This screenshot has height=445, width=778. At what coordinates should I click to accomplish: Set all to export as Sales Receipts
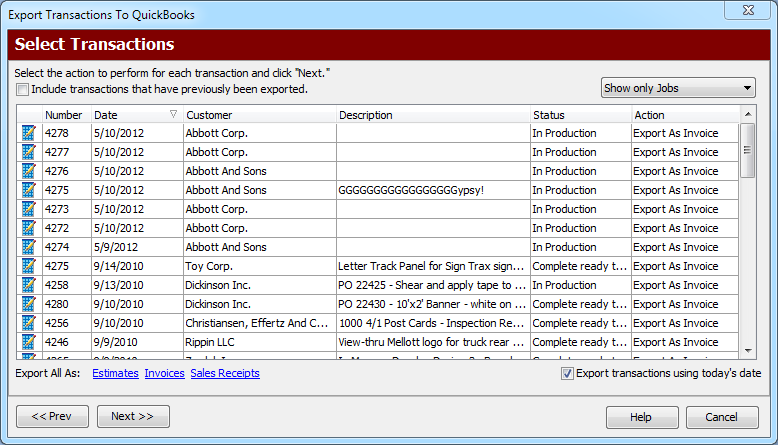click(x=225, y=374)
